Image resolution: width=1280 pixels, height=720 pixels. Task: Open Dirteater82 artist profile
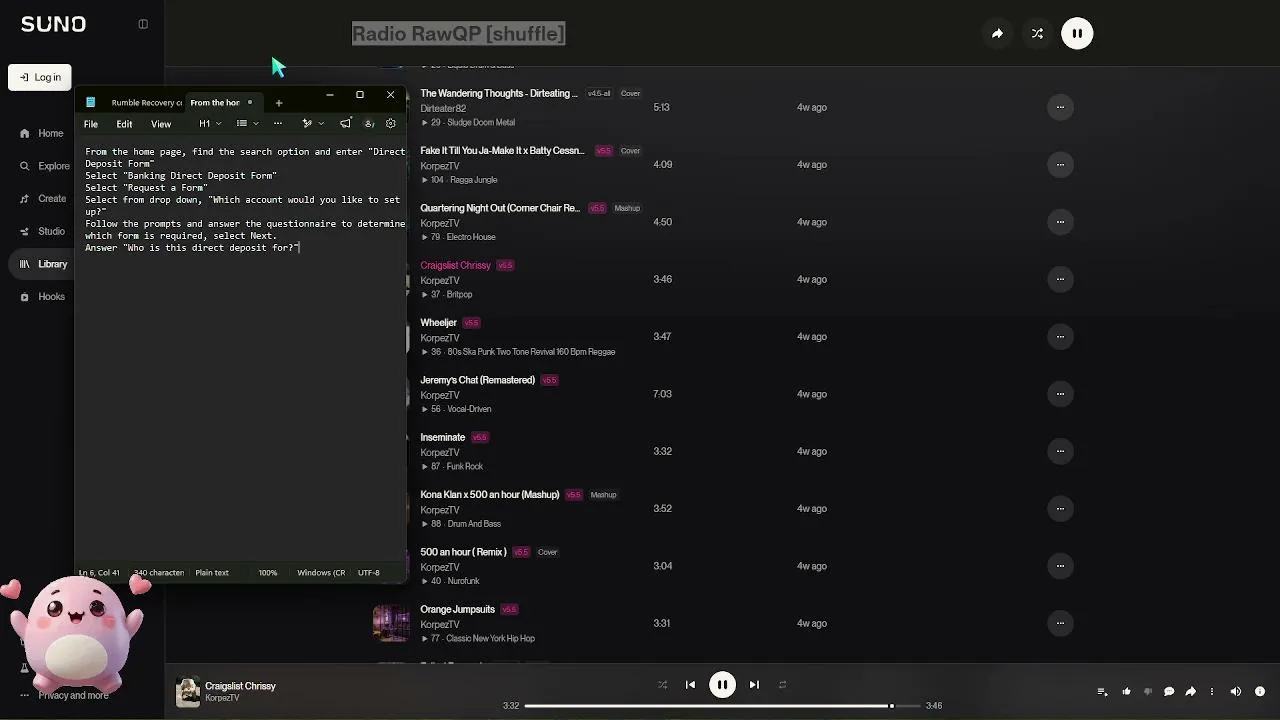(443, 108)
